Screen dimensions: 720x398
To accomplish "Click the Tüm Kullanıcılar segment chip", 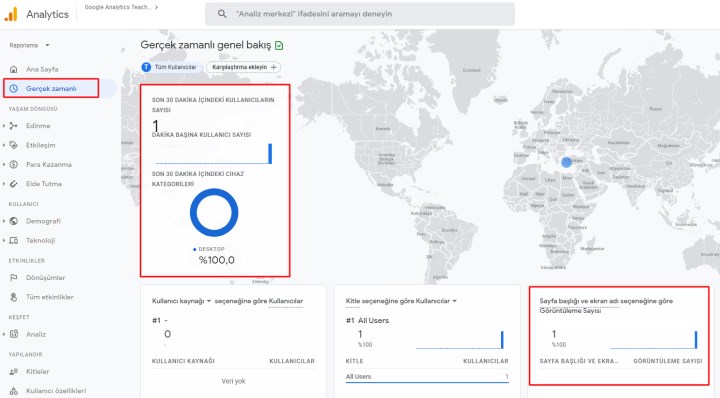I will [171, 67].
